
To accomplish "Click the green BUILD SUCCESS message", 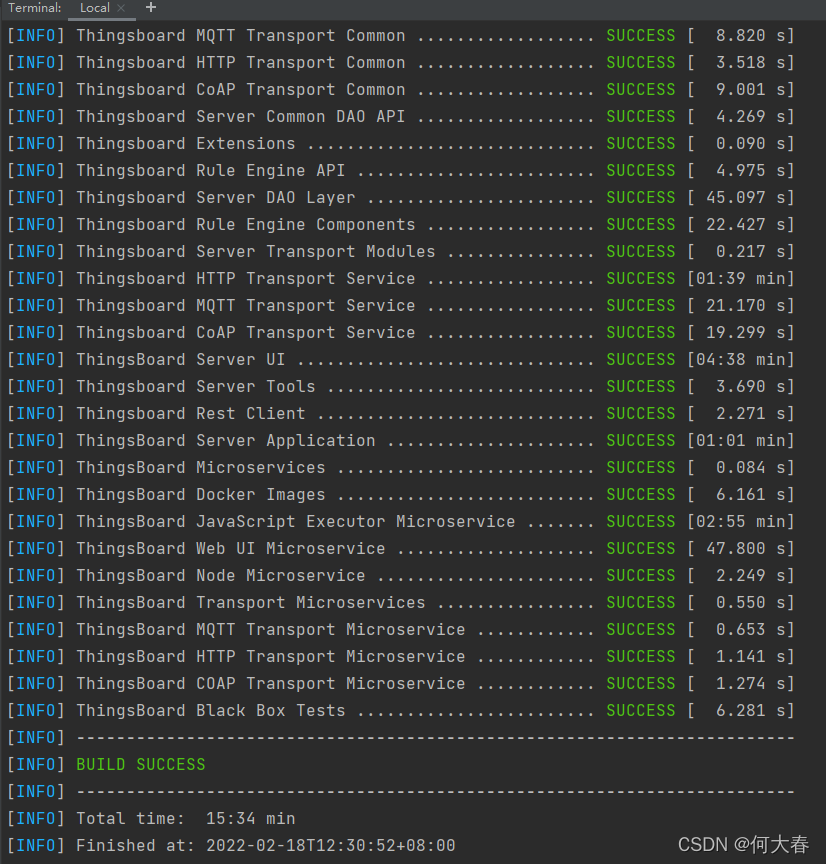I will 141,765.
